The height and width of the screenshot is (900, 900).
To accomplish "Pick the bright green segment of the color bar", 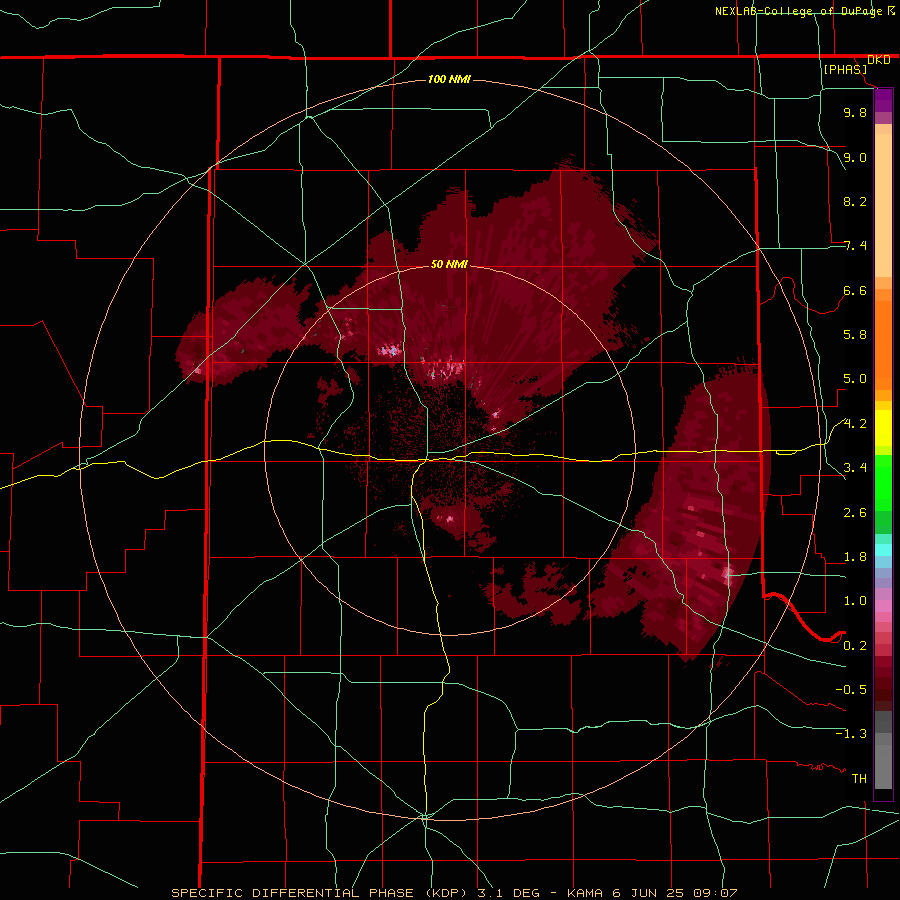I will click(x=883, y=483).
